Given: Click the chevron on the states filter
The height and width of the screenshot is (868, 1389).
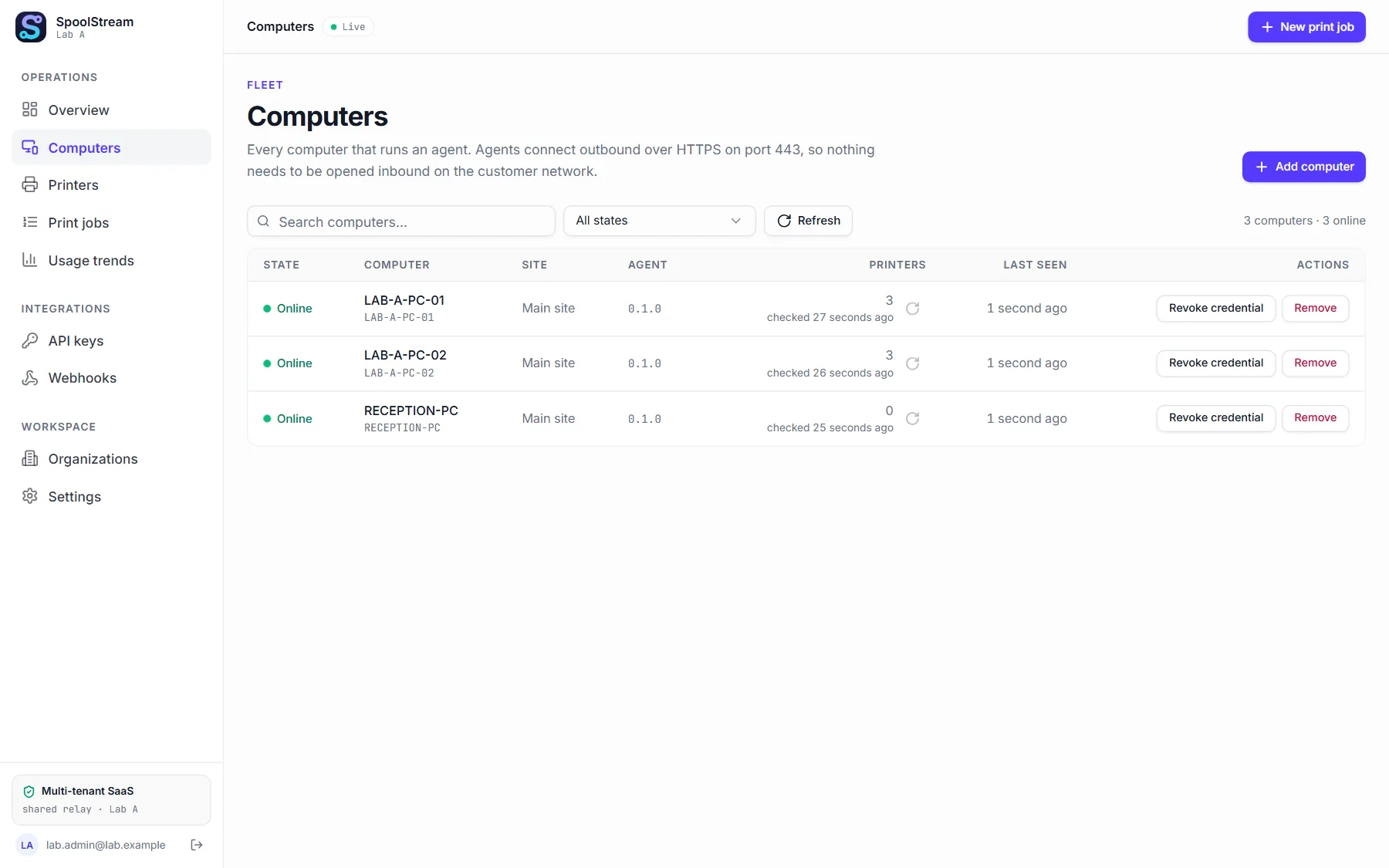Looking at the screenshot, I should pos(736,221).
